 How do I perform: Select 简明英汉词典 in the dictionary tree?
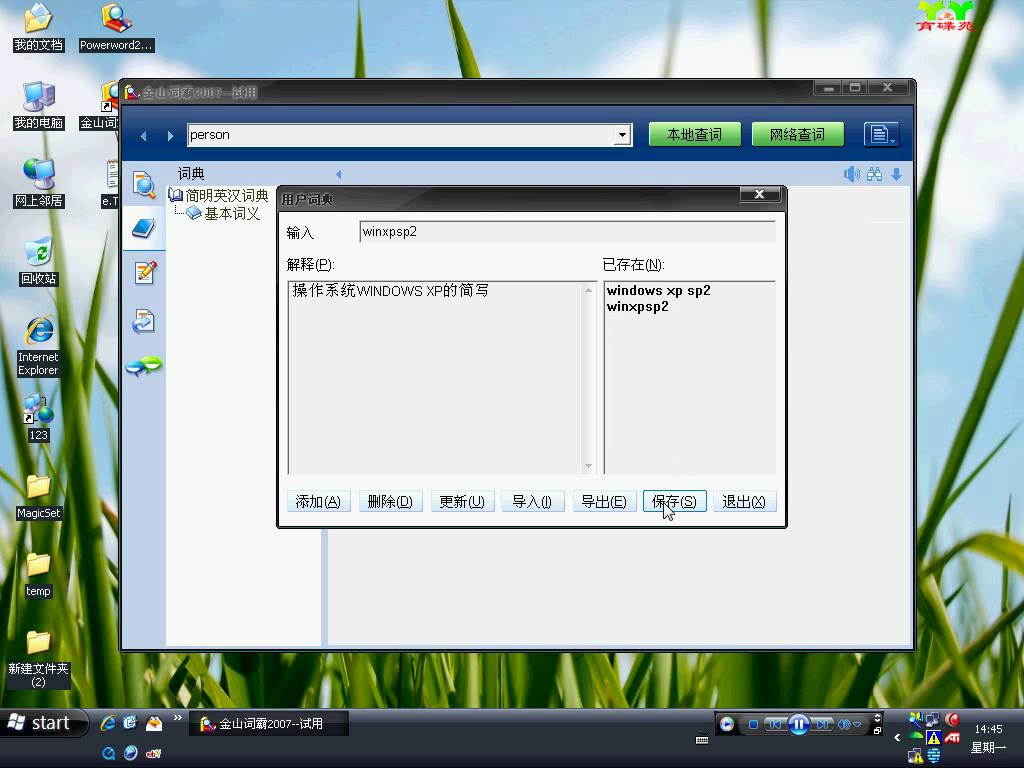coord(227,195)
